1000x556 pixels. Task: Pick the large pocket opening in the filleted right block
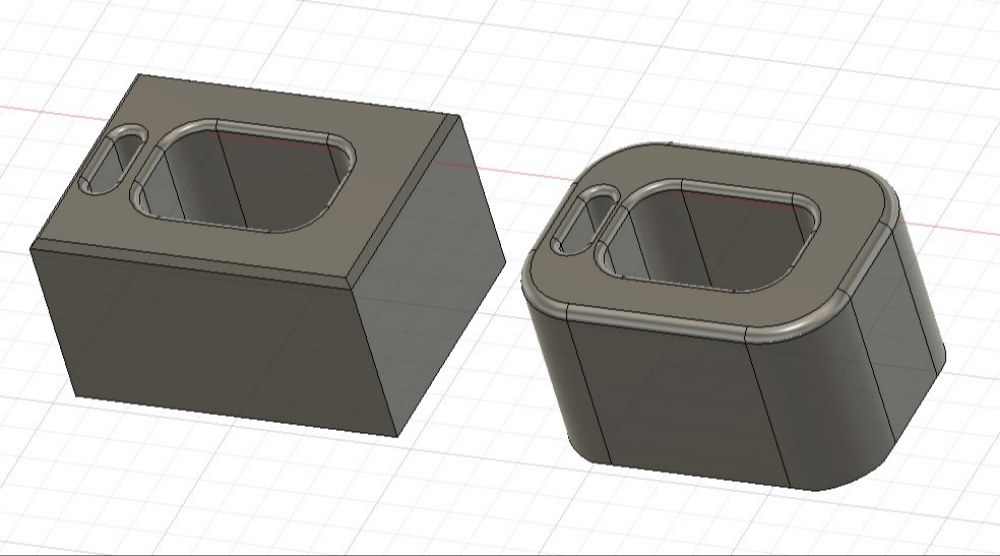pos(707,237)
